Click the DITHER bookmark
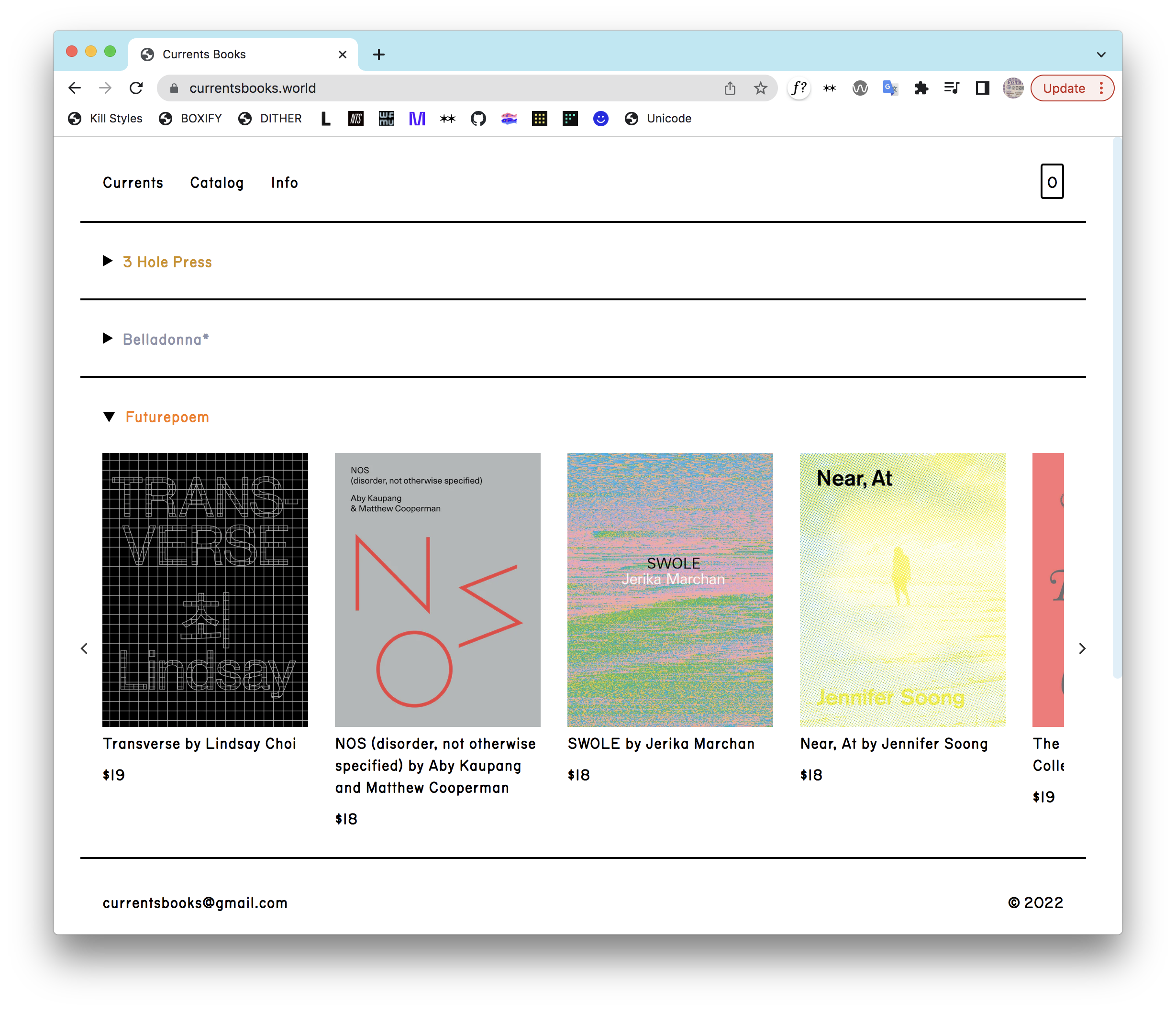Image resolution: width=1176 pixels, height=1011 pixels. (269, 119)
